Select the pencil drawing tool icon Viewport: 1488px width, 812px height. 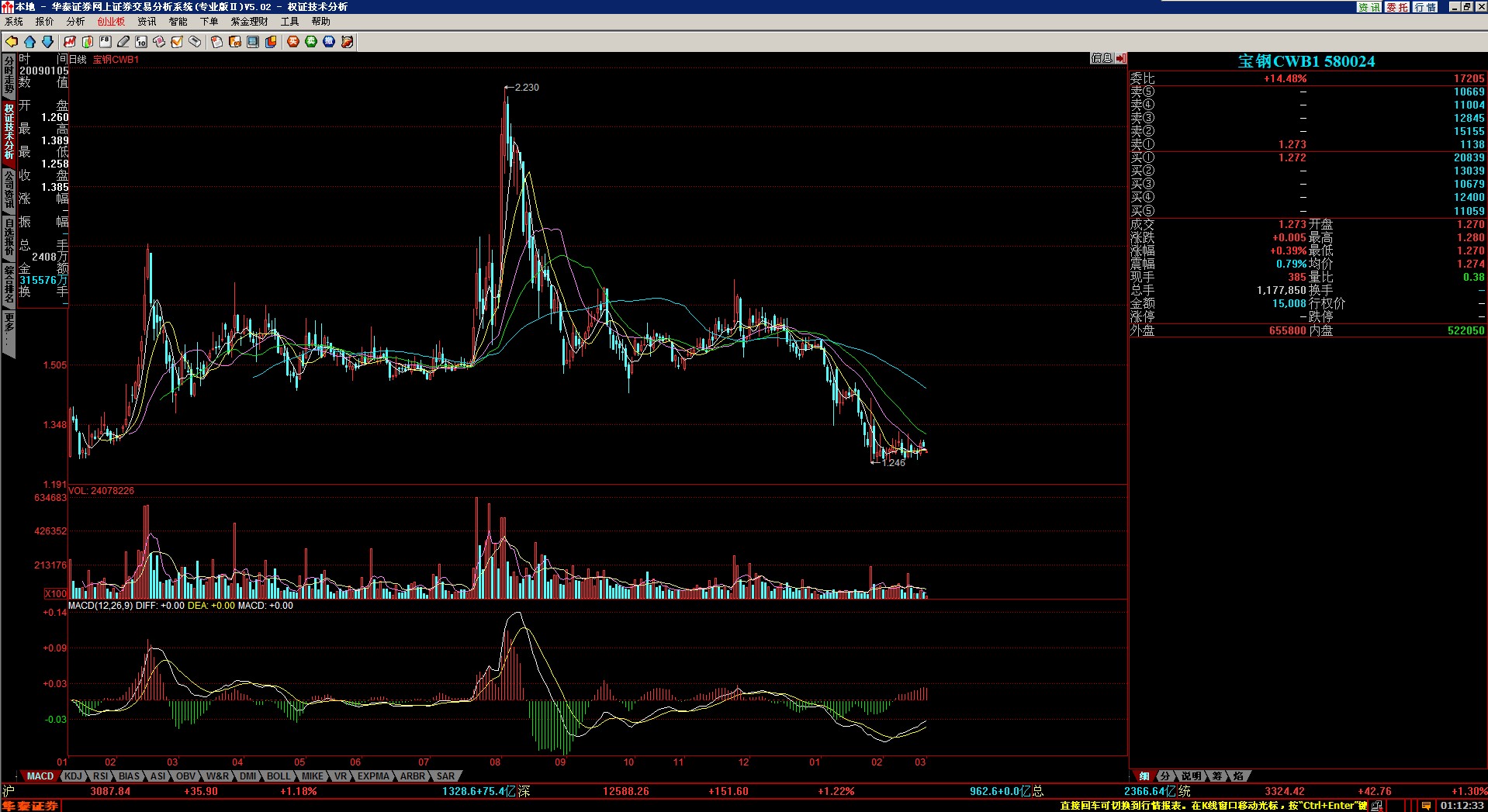tap(123, 42)
